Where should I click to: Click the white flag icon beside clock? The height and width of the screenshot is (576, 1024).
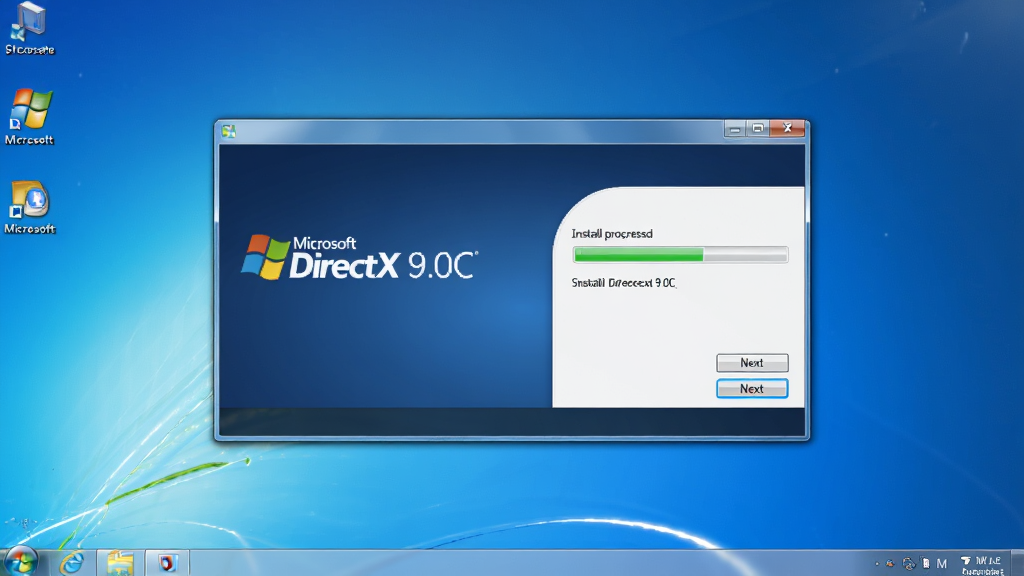click(966, 561)
